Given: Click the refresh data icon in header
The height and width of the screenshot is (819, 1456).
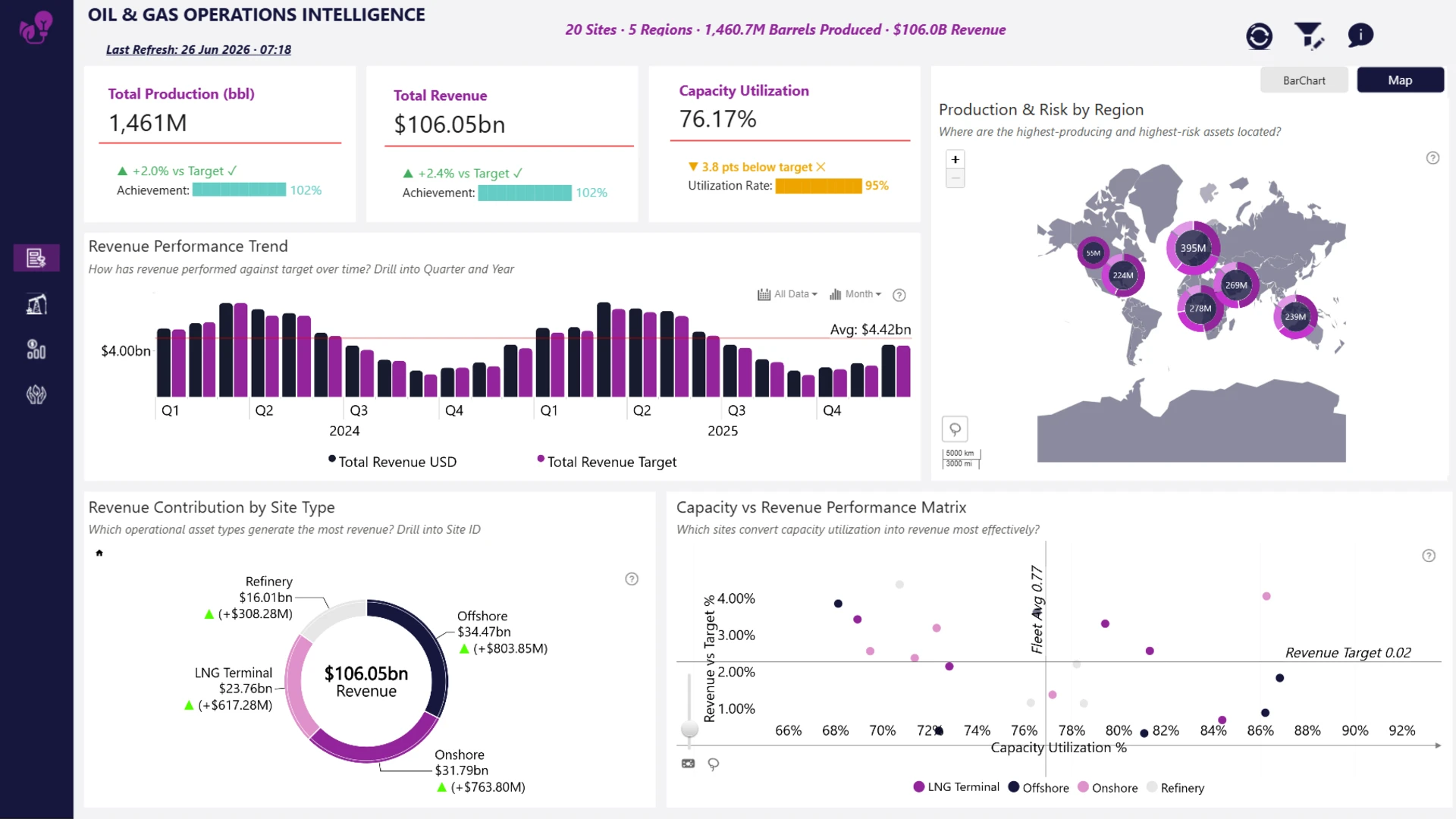Looking at the screenshot, I should pyautogui.click(x=1259, y=36).
